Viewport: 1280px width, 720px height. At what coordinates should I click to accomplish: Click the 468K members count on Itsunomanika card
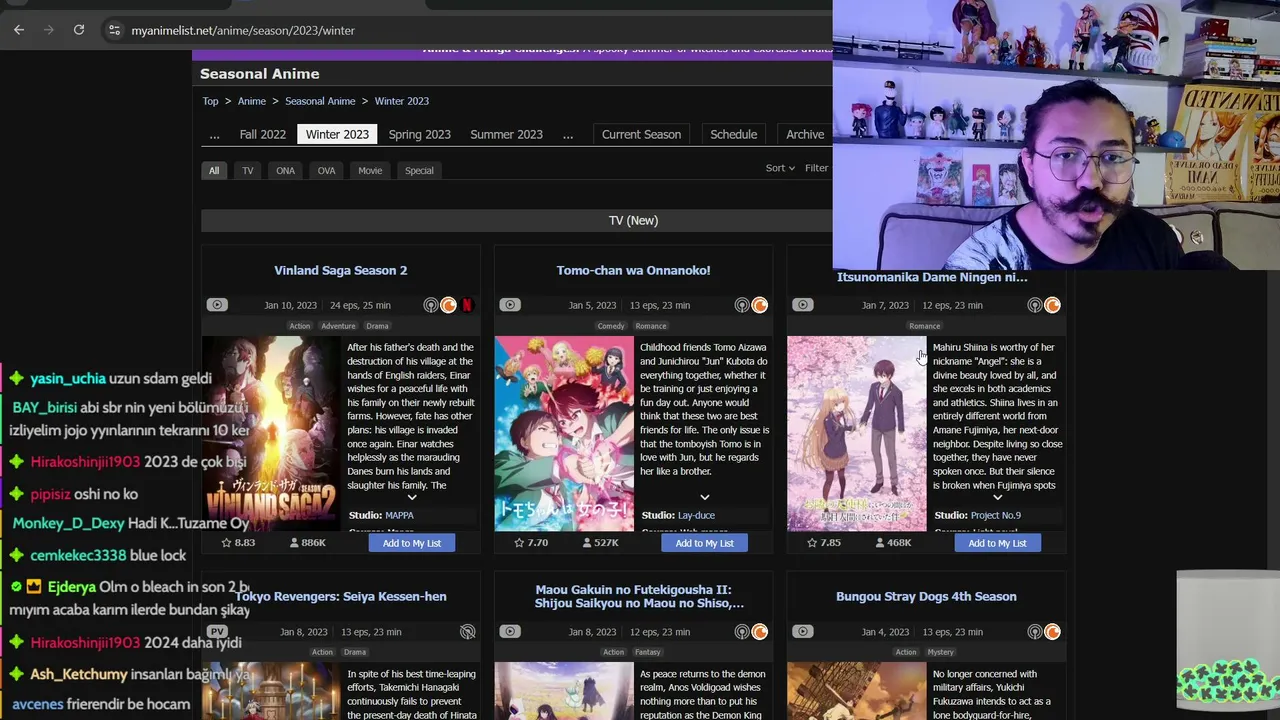(x=893, y=543)
